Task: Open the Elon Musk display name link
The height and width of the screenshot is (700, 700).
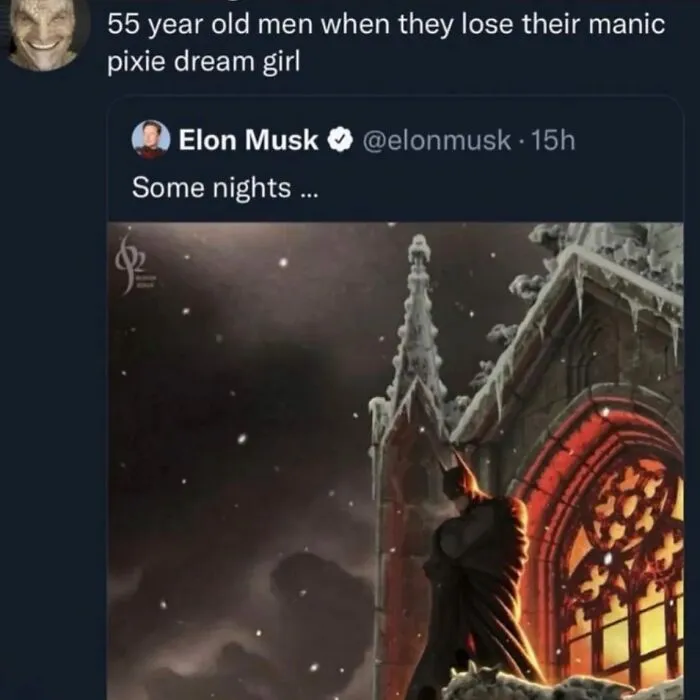Action: click(x=248, y=140)
